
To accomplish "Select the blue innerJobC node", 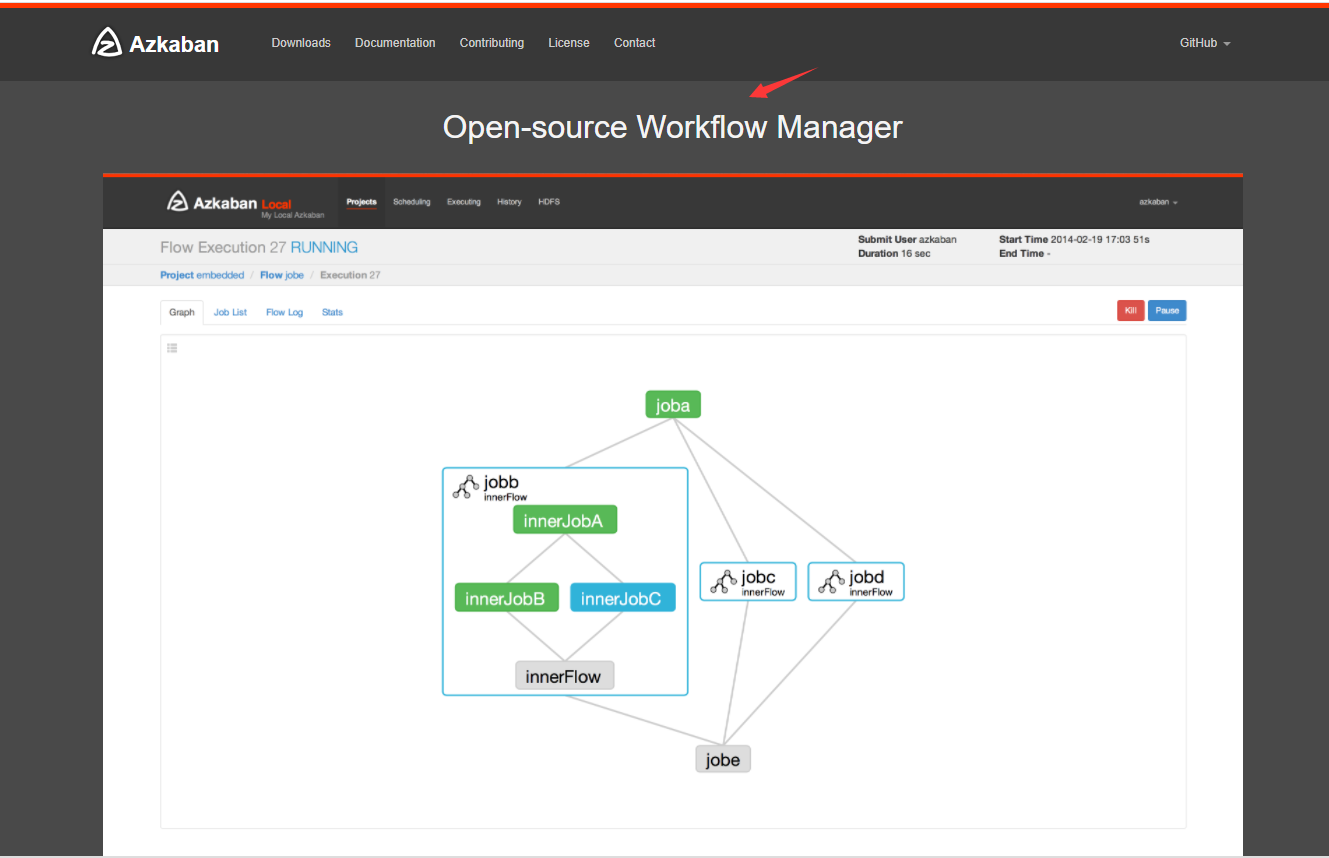I will point(622,598).
